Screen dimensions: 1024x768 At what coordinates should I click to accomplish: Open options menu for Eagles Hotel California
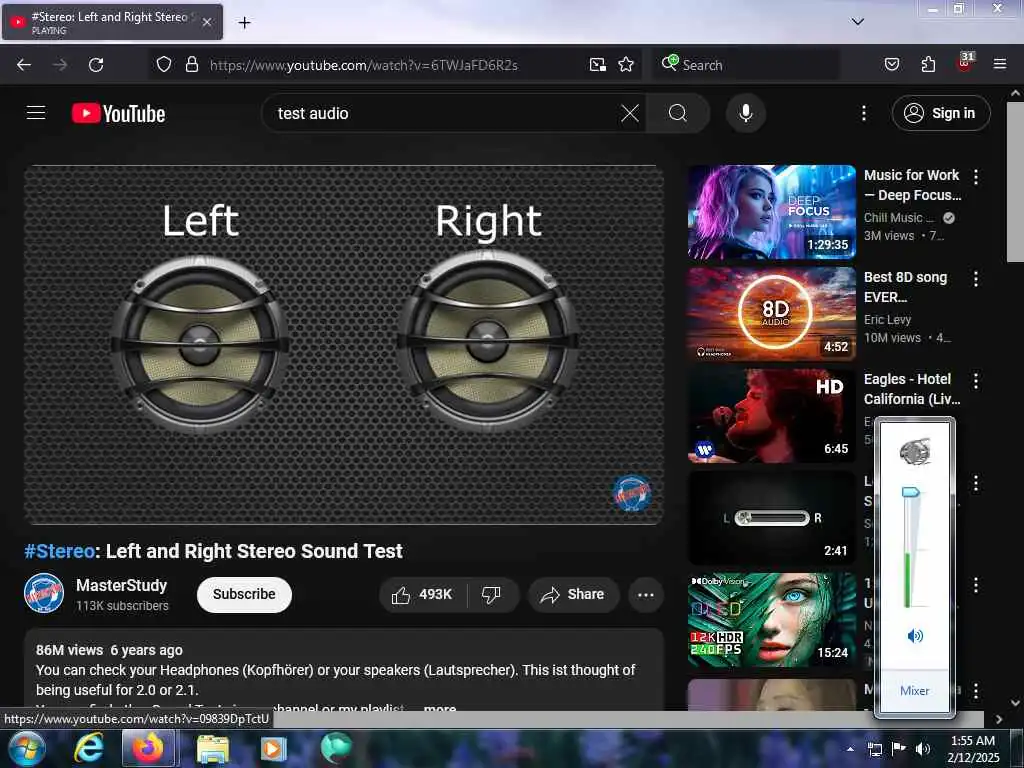976,381
